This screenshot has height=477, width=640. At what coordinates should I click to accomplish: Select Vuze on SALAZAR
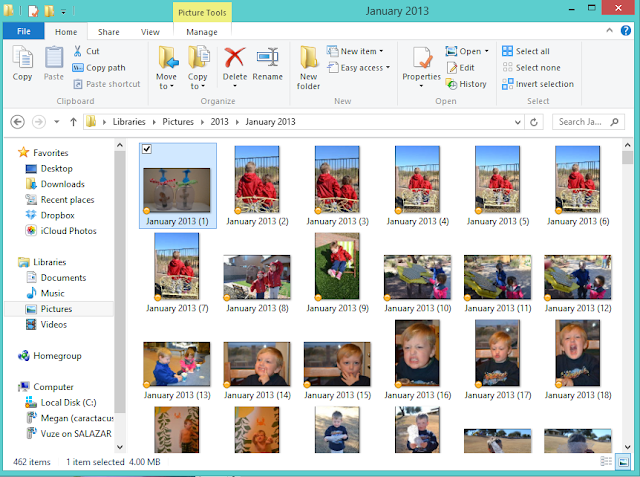pyautogui.click(x=69, y=433)
